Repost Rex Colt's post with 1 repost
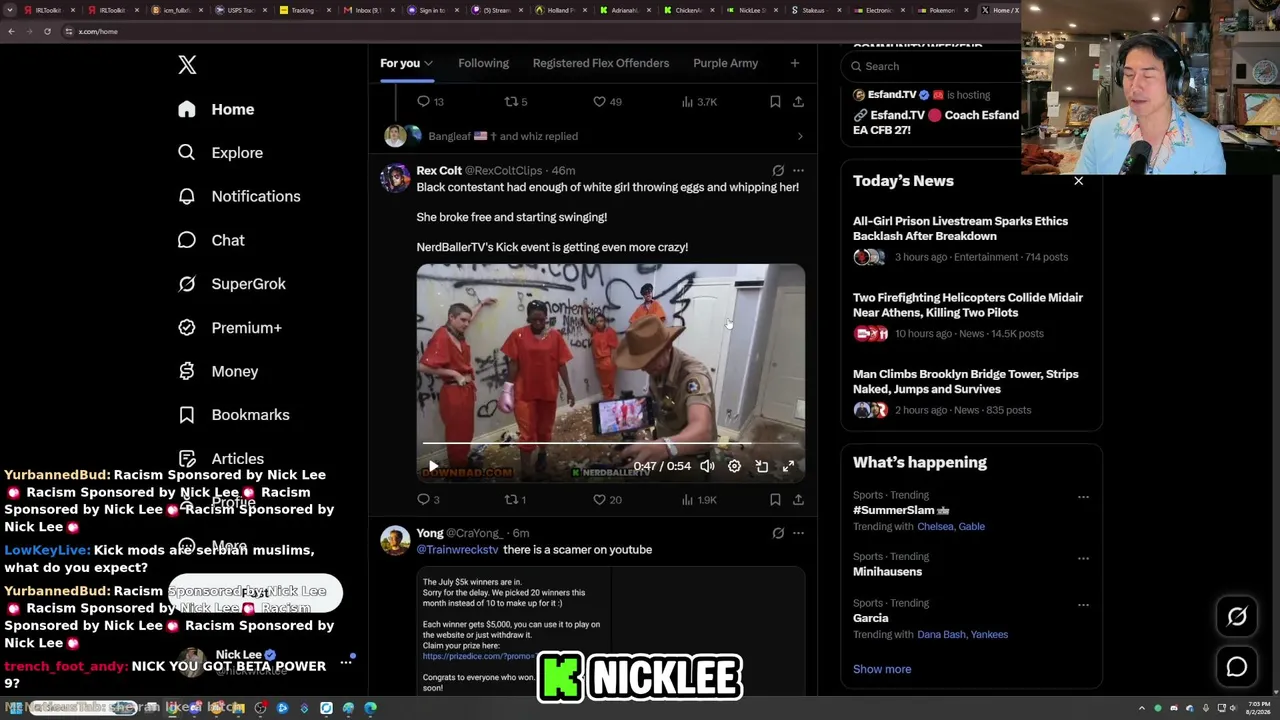 pyautogui.click(x=515, y=499)
